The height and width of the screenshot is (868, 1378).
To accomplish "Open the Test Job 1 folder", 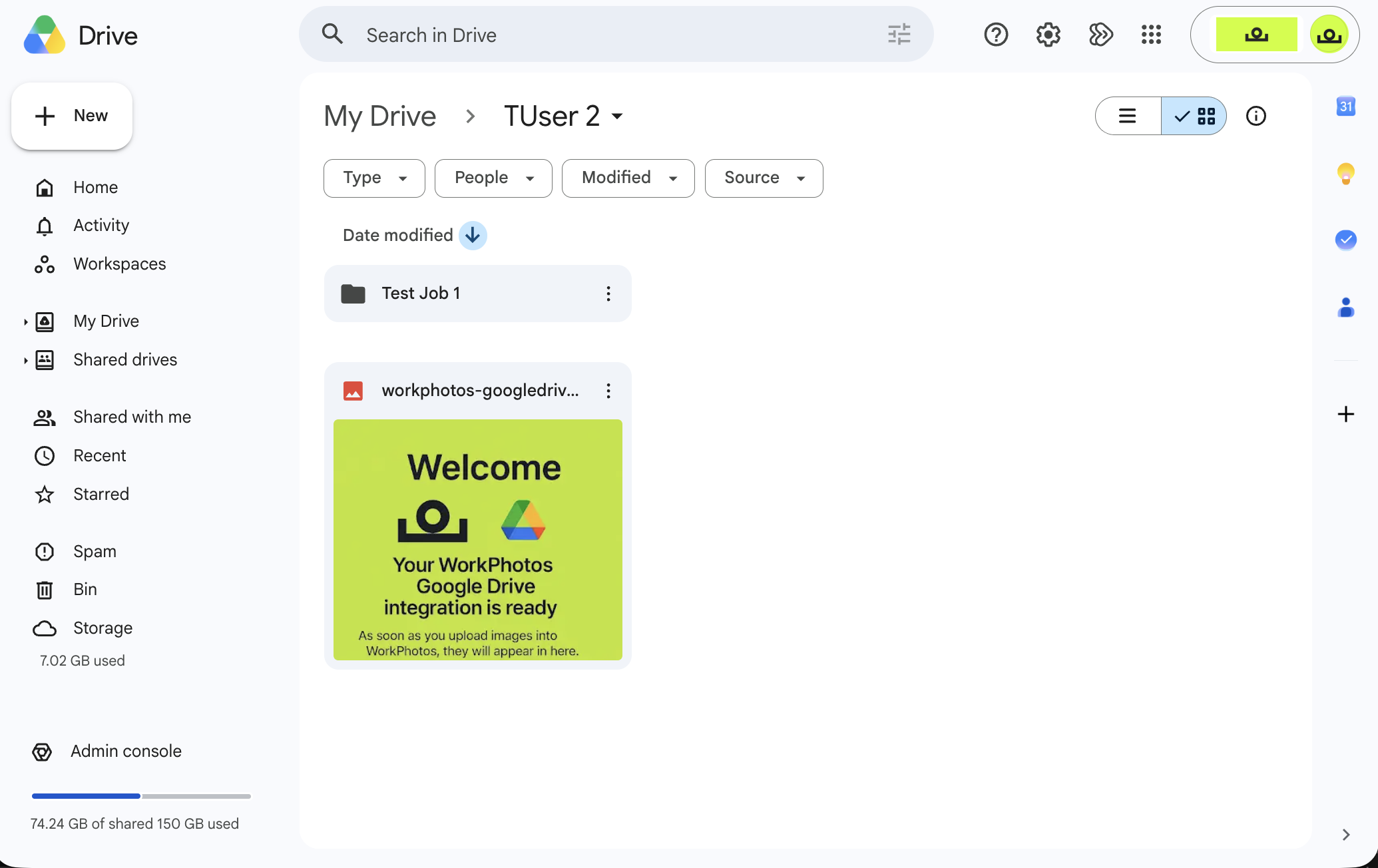I will tap(477, 294).
